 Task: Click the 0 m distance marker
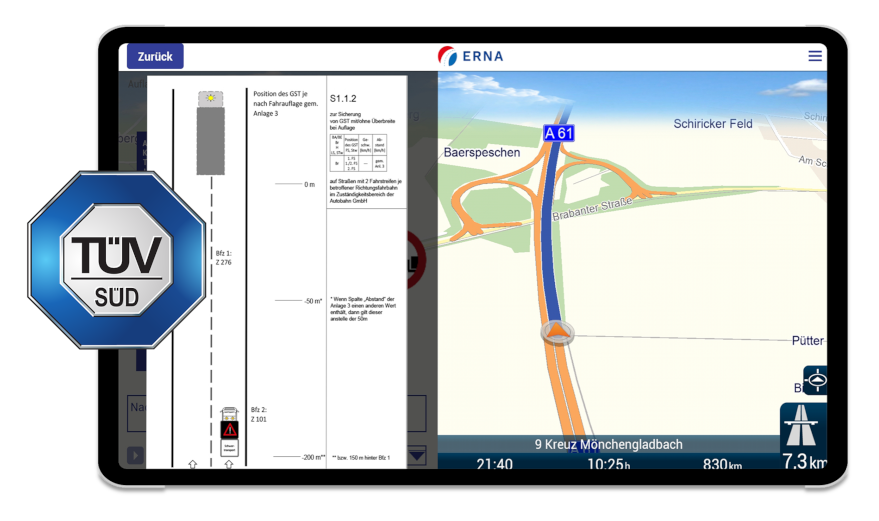coord(309,185)
